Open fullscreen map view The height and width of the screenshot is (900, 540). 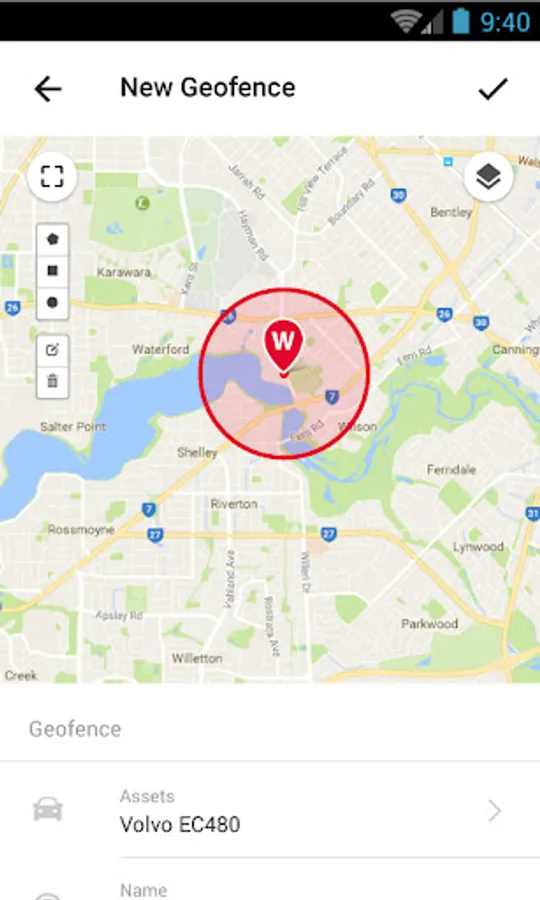tap(52, 176)
